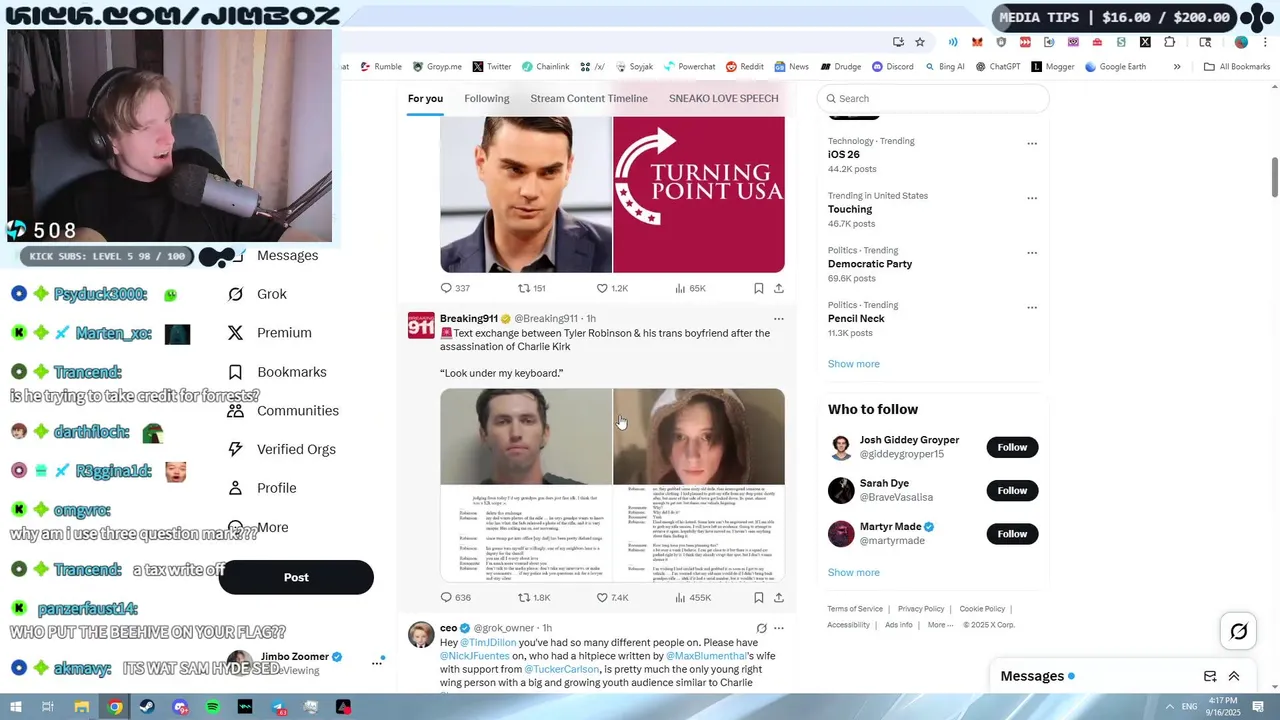Open Bookmarks in the sidebar
Image resolution: width=1280 pixels, height=720 pixels.
pyautogui.click(x=277, y=372)
